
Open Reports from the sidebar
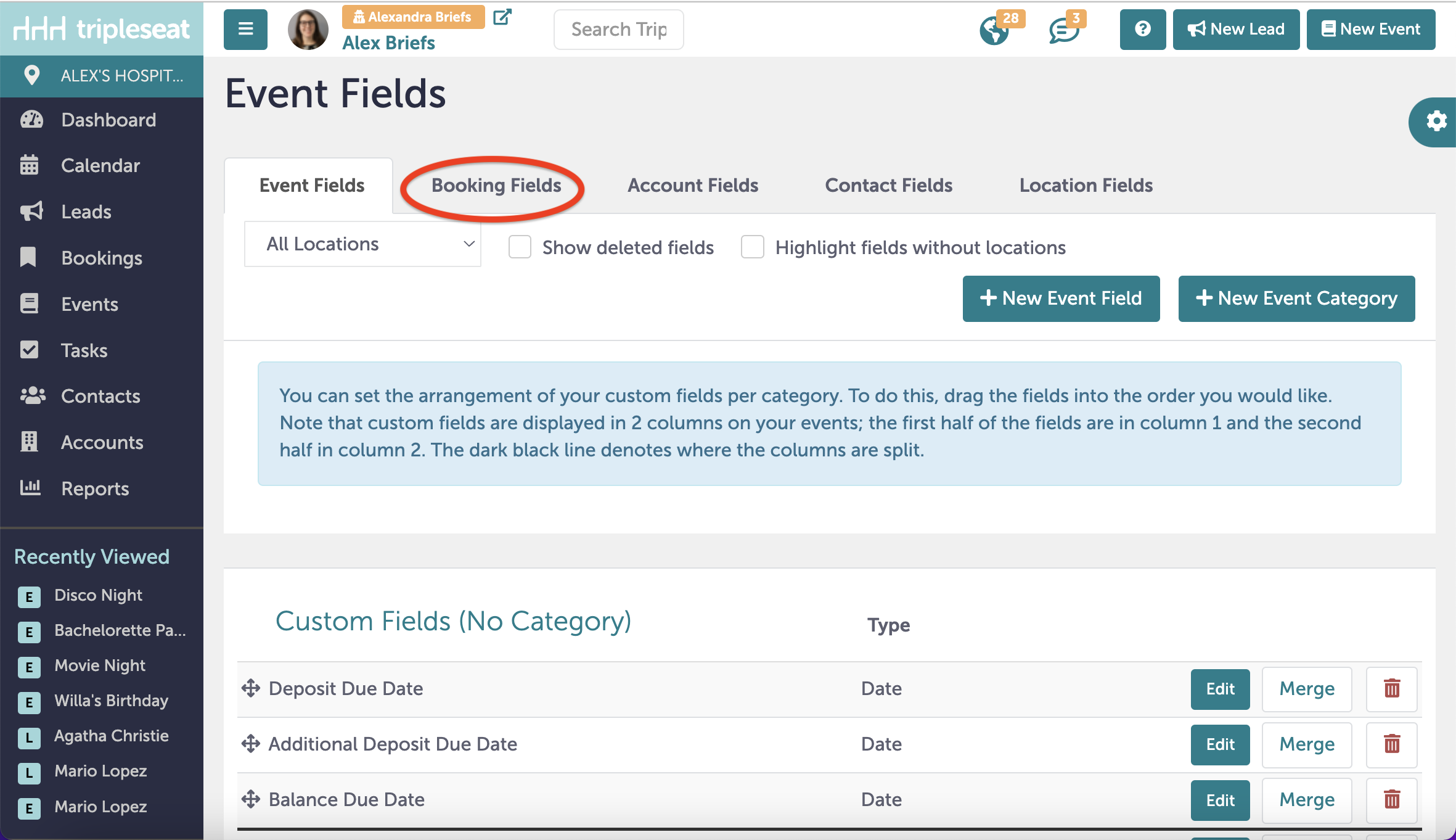[95, 488]
